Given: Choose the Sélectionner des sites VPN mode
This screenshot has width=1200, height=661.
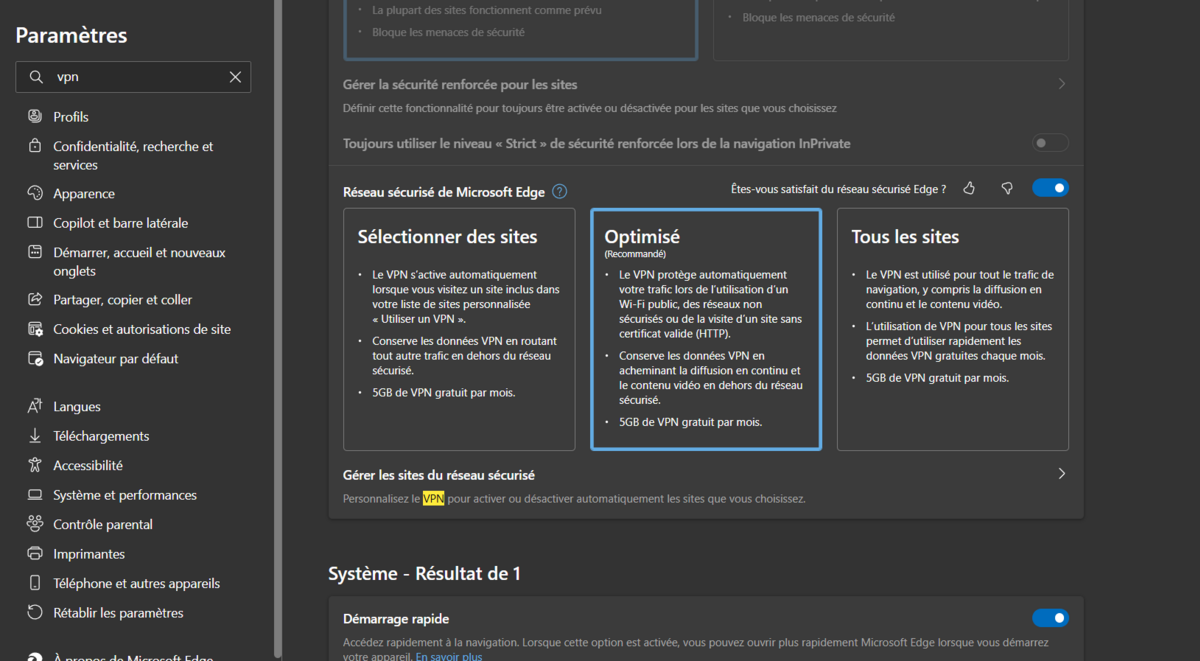Looking at the screenshot, I should tap(459, 329).
